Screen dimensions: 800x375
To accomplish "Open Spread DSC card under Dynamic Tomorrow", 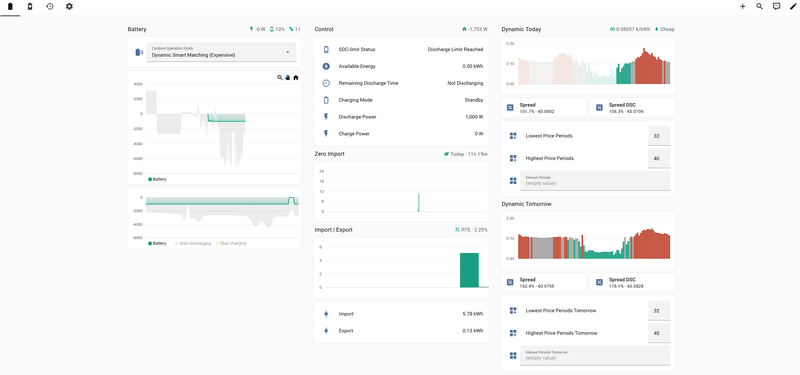I will pyautogui.click(x=633, y=282).
